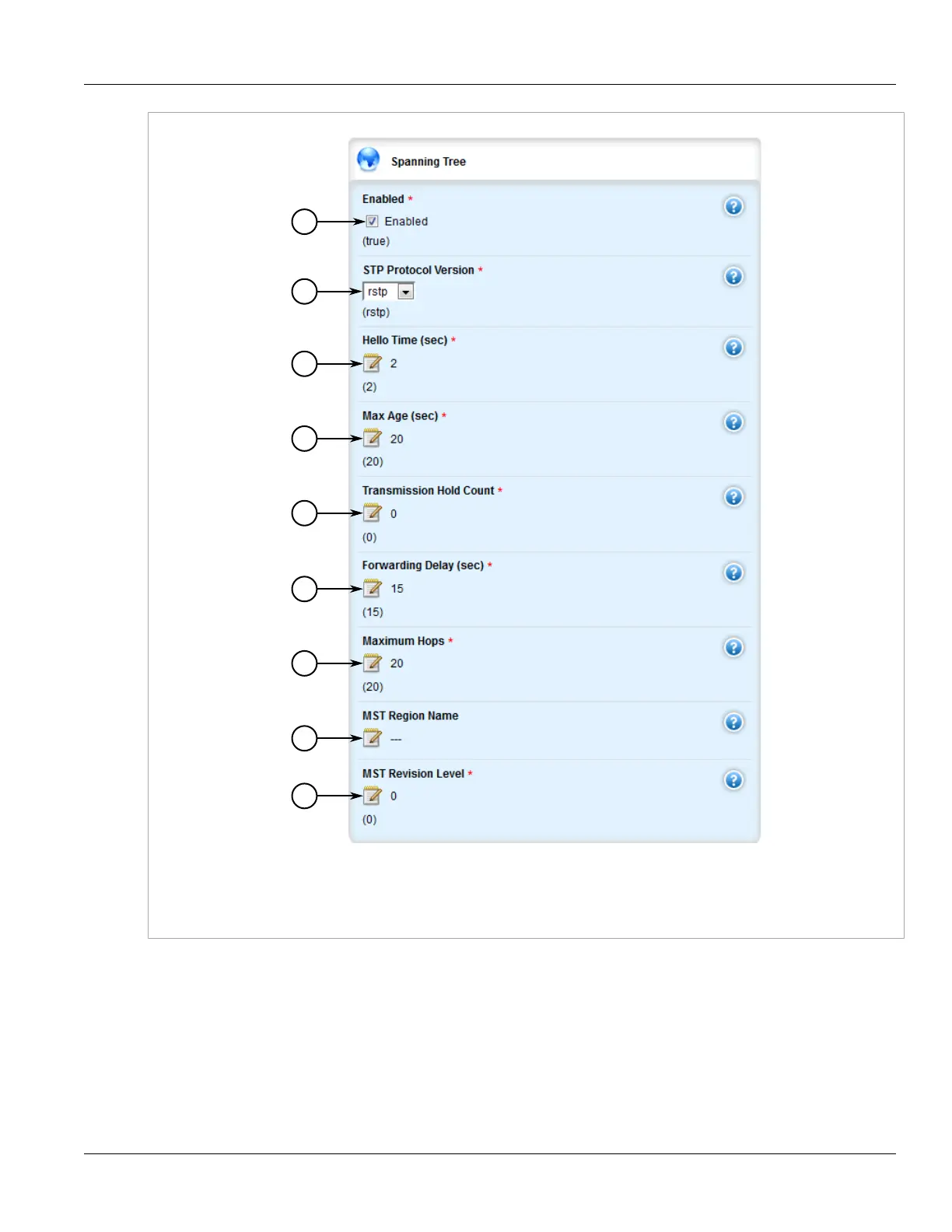Click the MST Revision Level label
The image size is (952, 1232).
click(413, 774)
